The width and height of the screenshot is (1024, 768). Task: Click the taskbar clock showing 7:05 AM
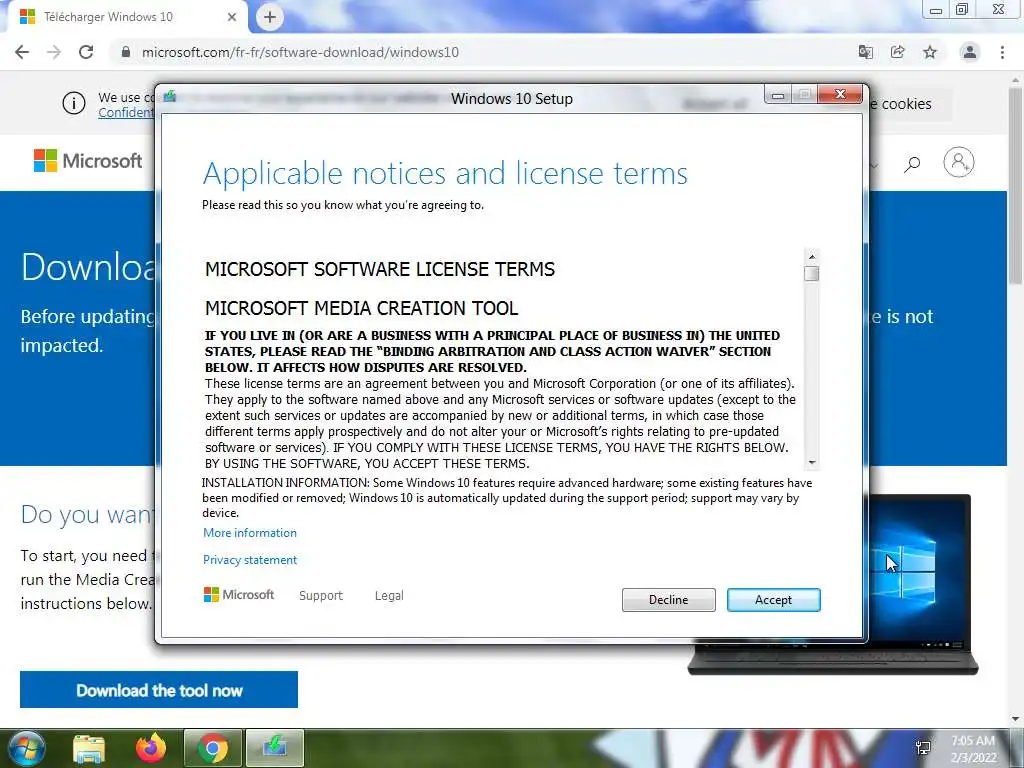pyautogui.click(x=972, y=749)
